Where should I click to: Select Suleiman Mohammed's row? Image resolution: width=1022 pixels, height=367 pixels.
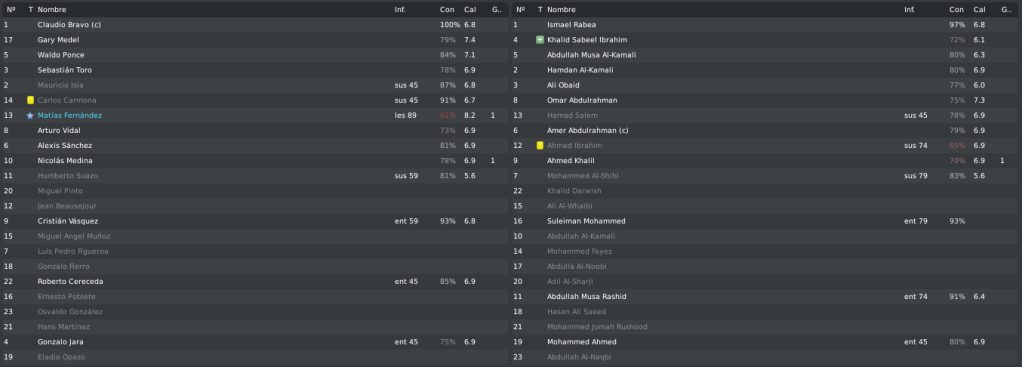[x=765, y=221]
